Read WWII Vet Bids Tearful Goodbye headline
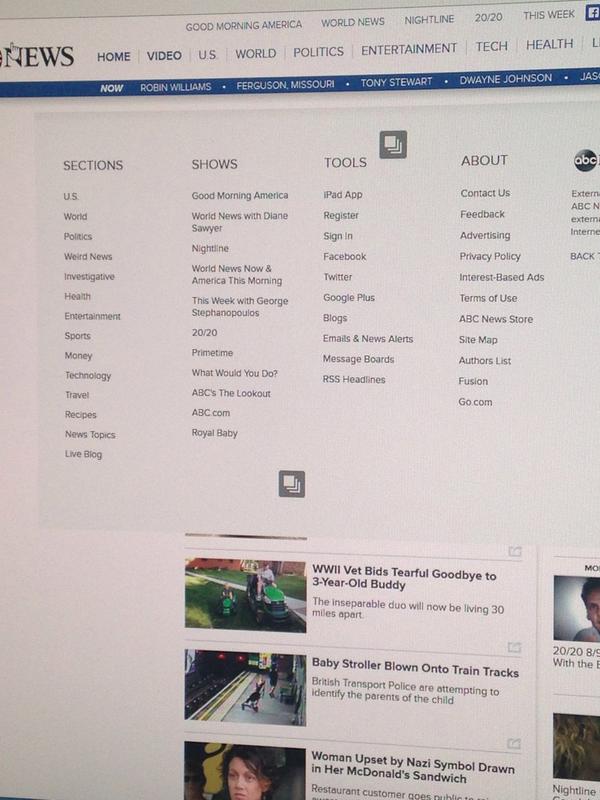Image resolution: width=600 pixels, height=800 pixels. pos(404,578)
